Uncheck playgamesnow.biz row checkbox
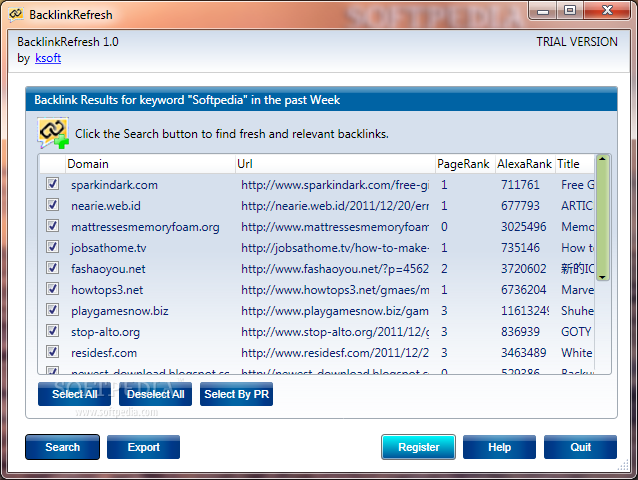 point(52,310)
